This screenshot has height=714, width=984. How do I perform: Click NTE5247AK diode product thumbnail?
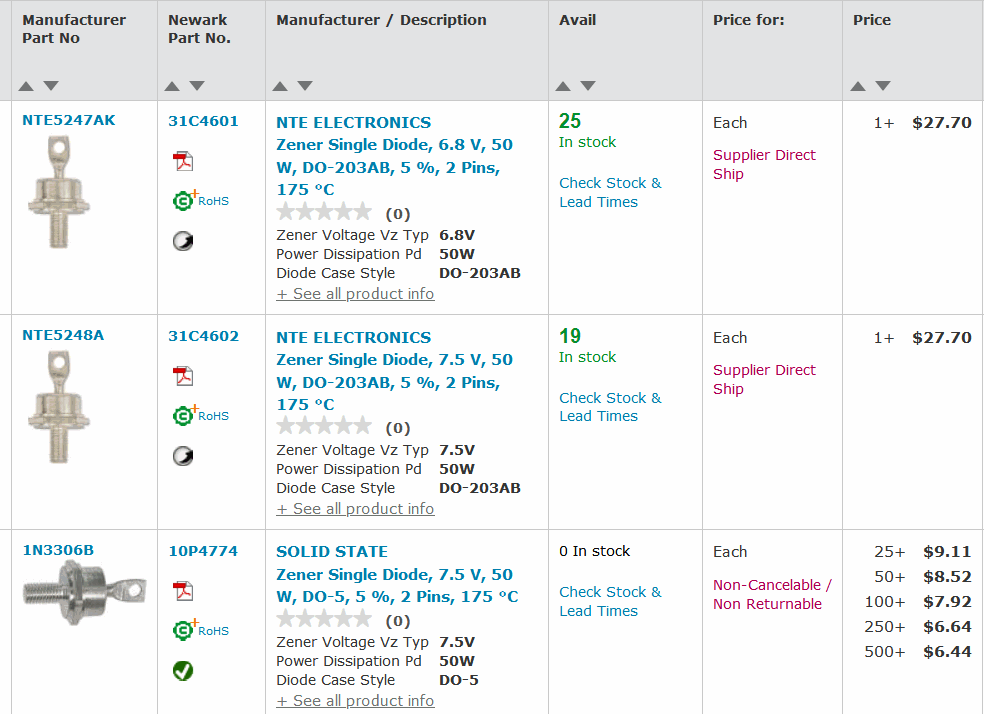(x=58, y=192)
